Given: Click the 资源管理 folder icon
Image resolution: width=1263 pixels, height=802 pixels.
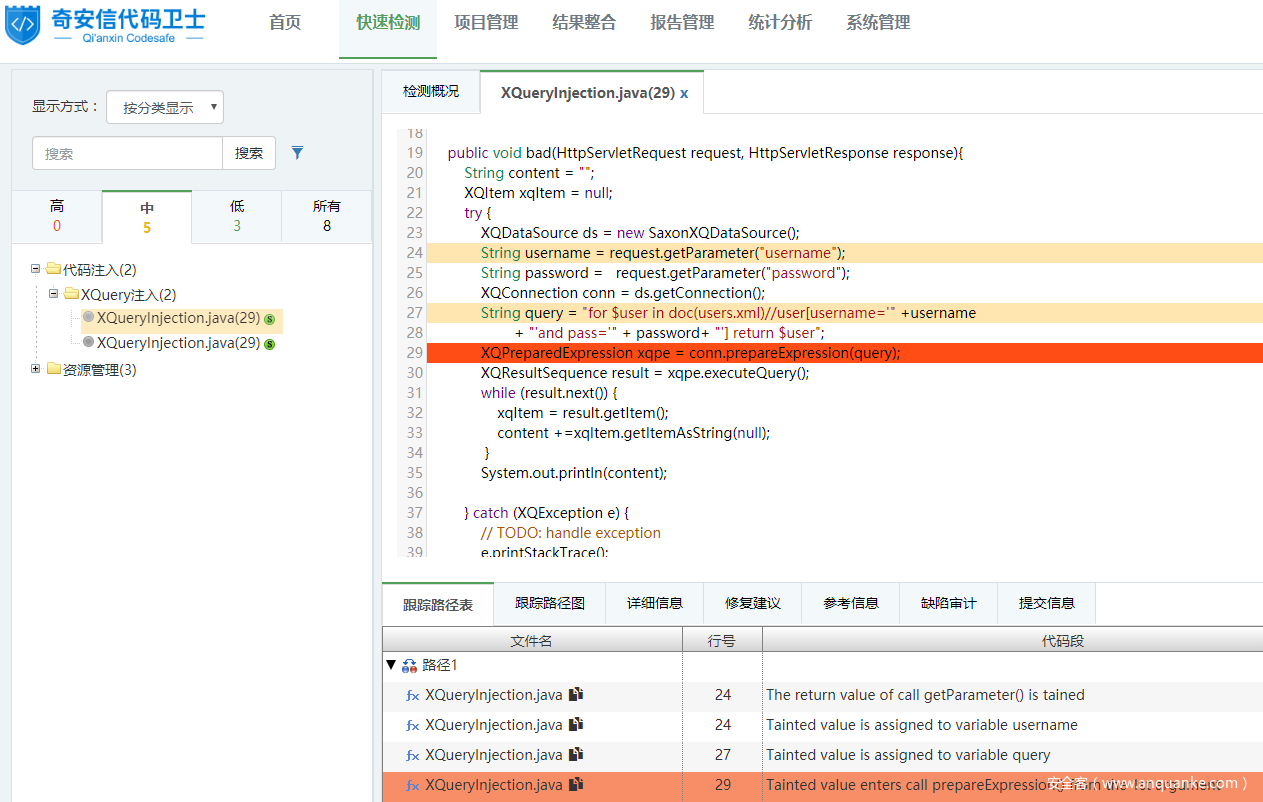Looking at the screenshot, I should [x=54, y=370].
